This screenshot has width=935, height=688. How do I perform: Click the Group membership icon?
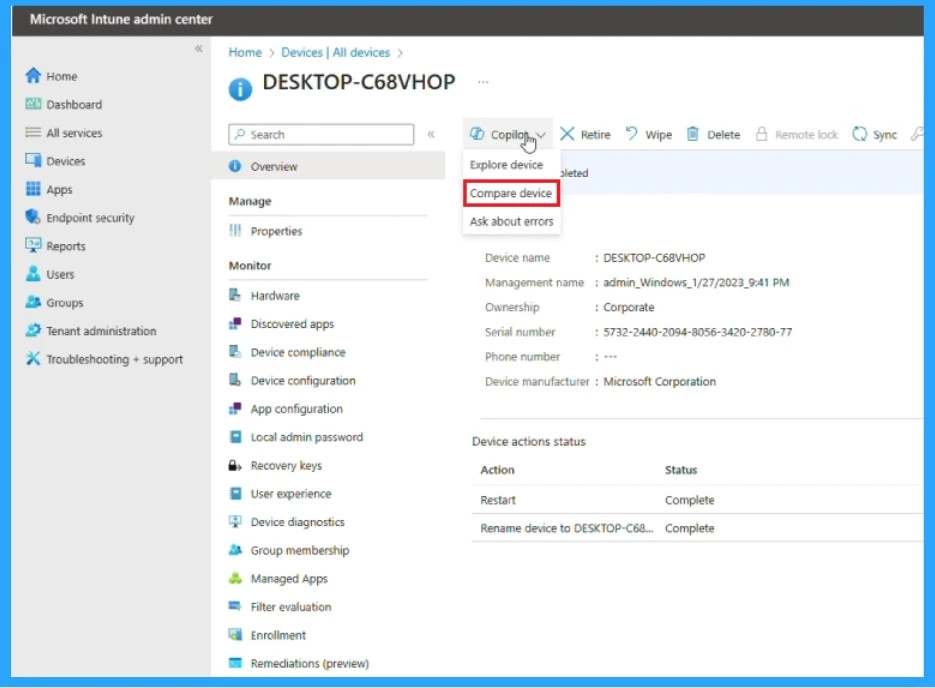tap(236, 550)
